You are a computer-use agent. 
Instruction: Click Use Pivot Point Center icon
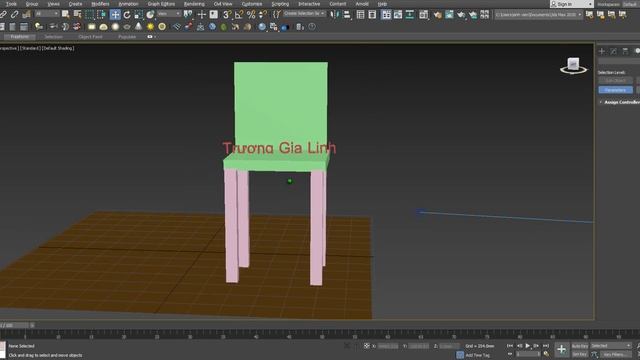click(x=188, y=15)
